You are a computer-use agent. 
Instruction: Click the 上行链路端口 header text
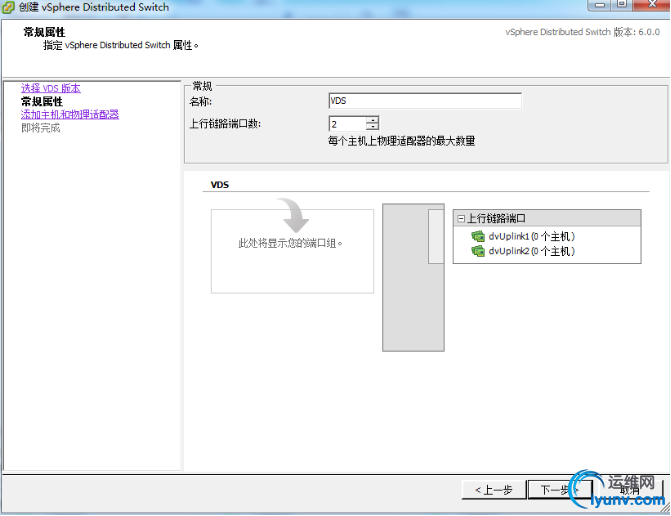[496, 218]
